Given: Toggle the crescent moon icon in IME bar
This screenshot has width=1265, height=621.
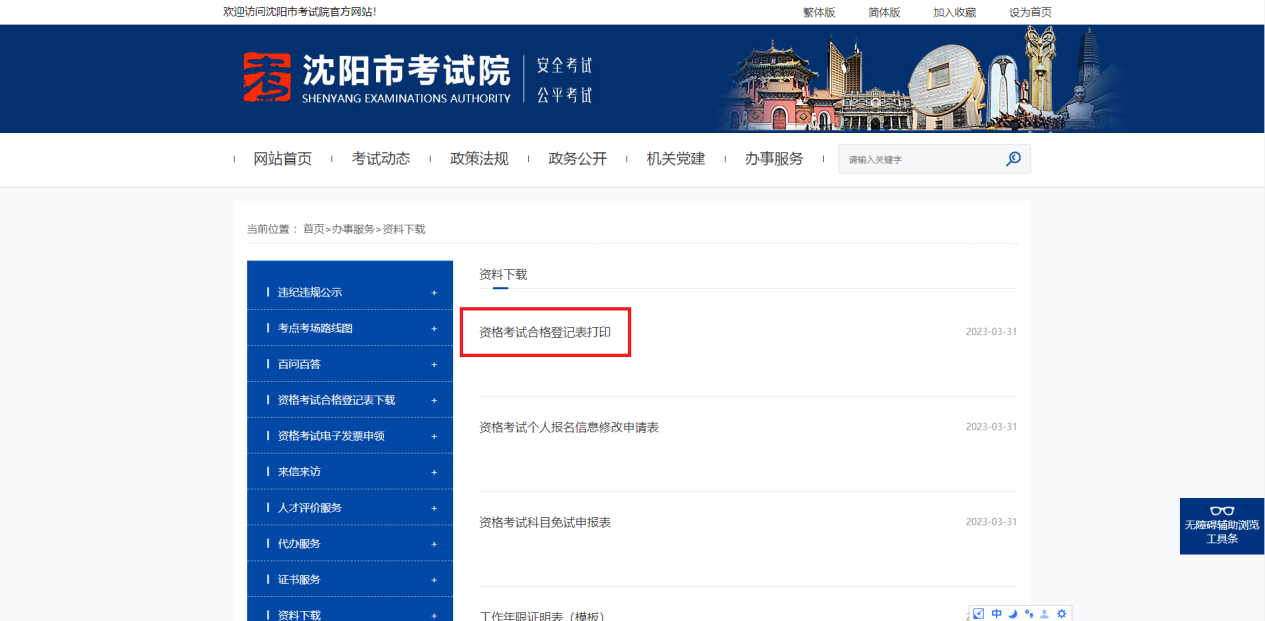Looking at the screenshot, I should click(x=1012, y=614).
